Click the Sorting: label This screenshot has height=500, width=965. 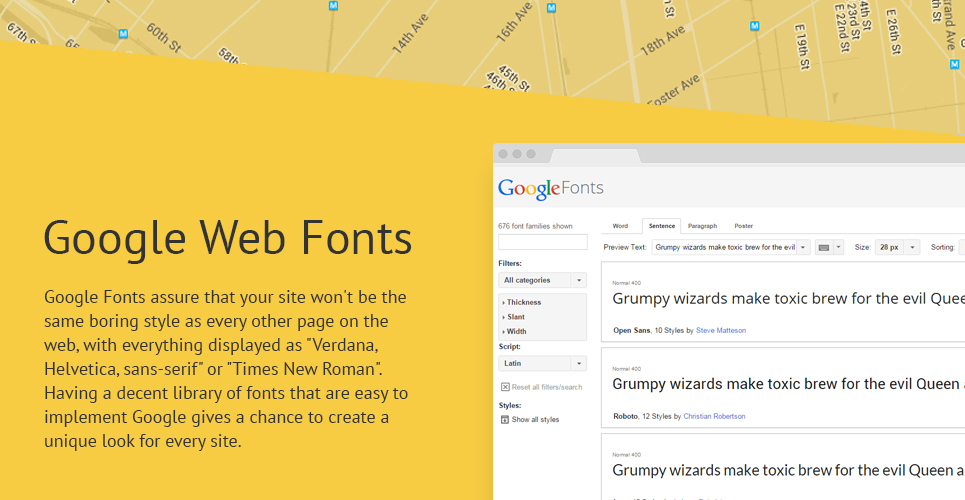(x=942, y=248)
